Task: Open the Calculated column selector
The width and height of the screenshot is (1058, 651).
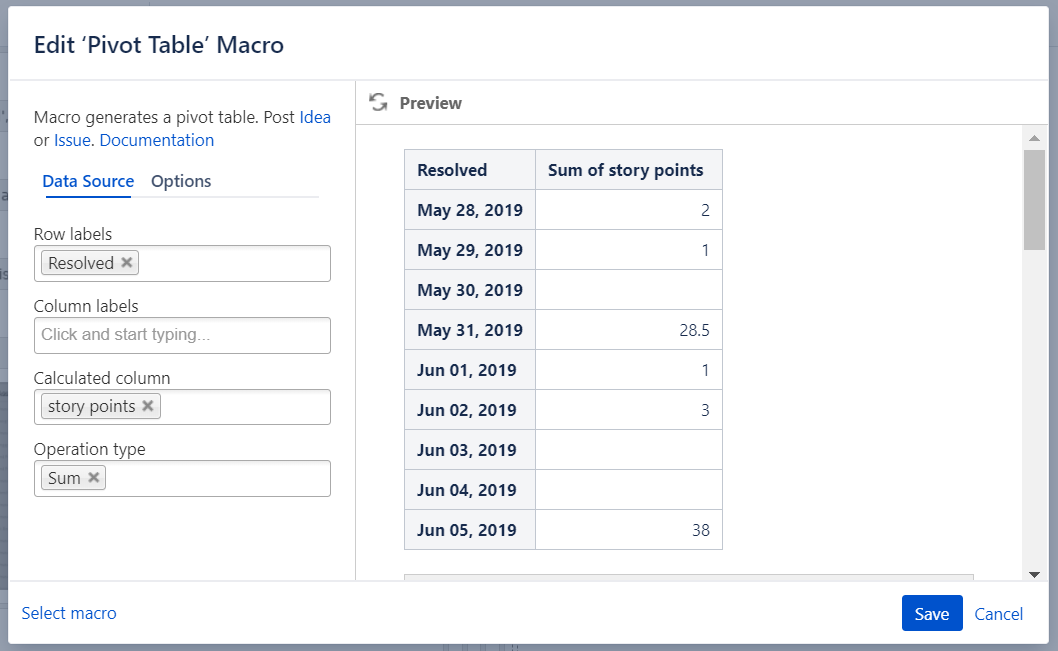Action: click(x=245, y=407)
